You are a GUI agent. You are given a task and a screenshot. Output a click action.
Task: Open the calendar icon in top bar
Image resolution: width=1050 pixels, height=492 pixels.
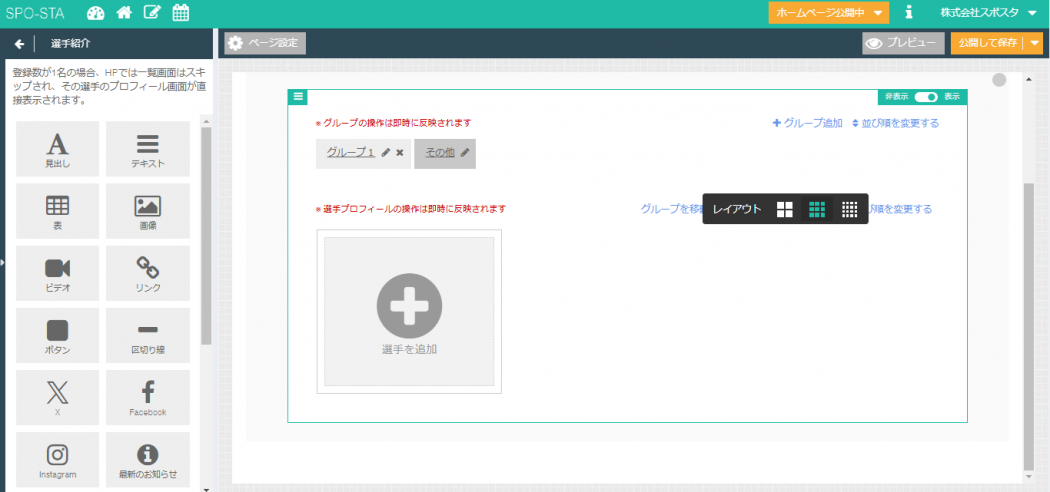click(x=181, y=13)
